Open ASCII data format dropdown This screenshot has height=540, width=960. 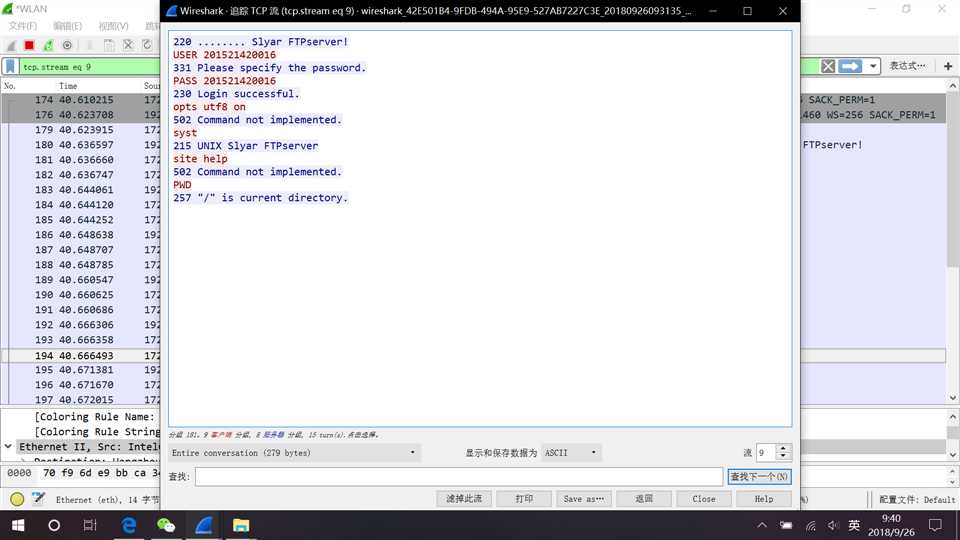[x=571, y=452]
